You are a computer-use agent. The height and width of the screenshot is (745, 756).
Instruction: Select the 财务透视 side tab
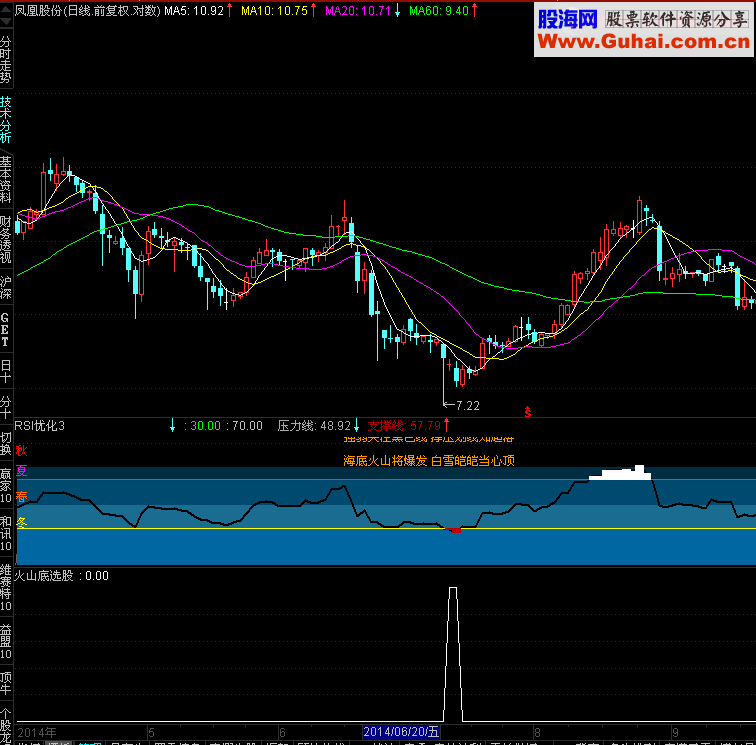click(x=6, y=240)
